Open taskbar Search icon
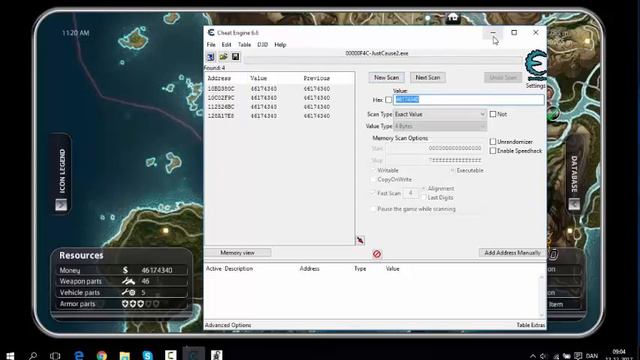The width and height of the screenshot is (640, 360). [33, 356]
